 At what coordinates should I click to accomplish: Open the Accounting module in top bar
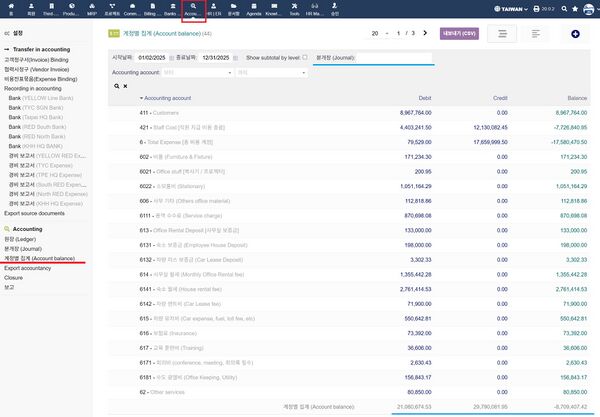pyautogui.click(x=191, y=11)
